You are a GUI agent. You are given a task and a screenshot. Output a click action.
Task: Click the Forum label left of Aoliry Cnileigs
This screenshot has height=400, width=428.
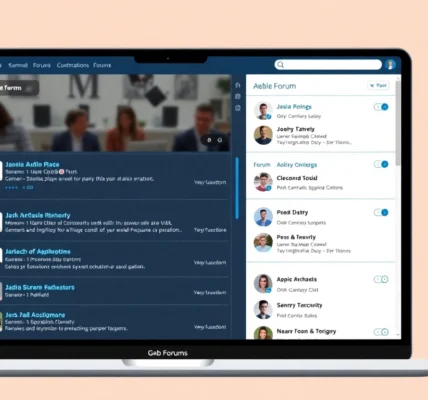pyautogui.click(x=262, y=165)
